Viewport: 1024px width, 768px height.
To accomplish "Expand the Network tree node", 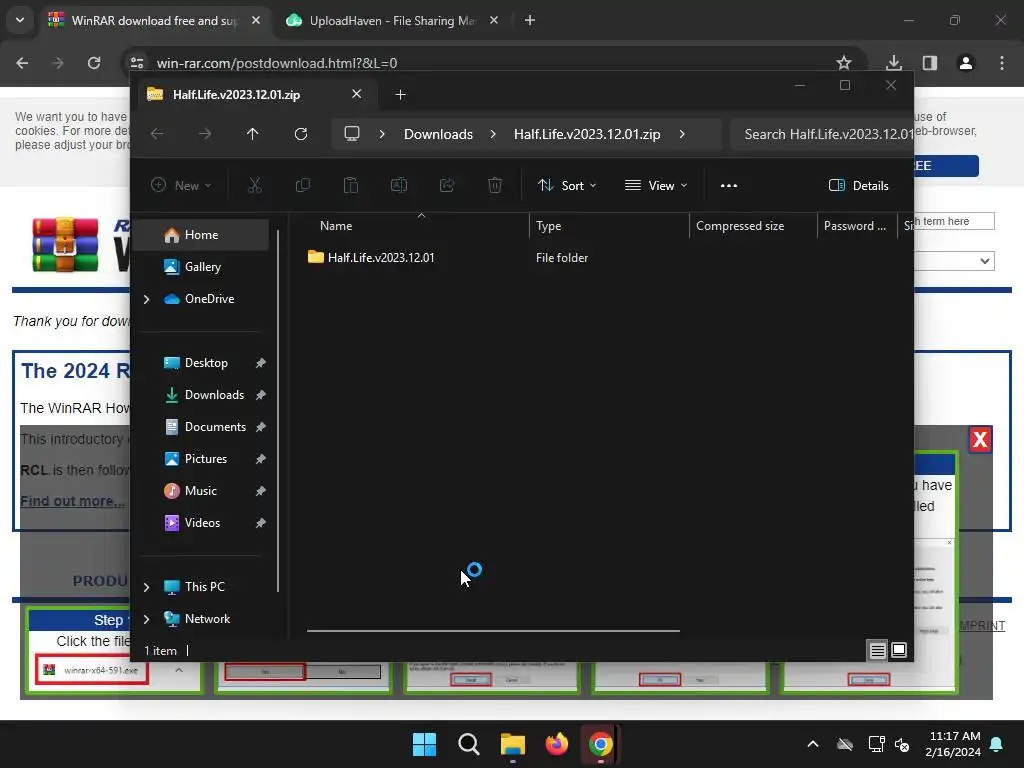I will [146, 619].
